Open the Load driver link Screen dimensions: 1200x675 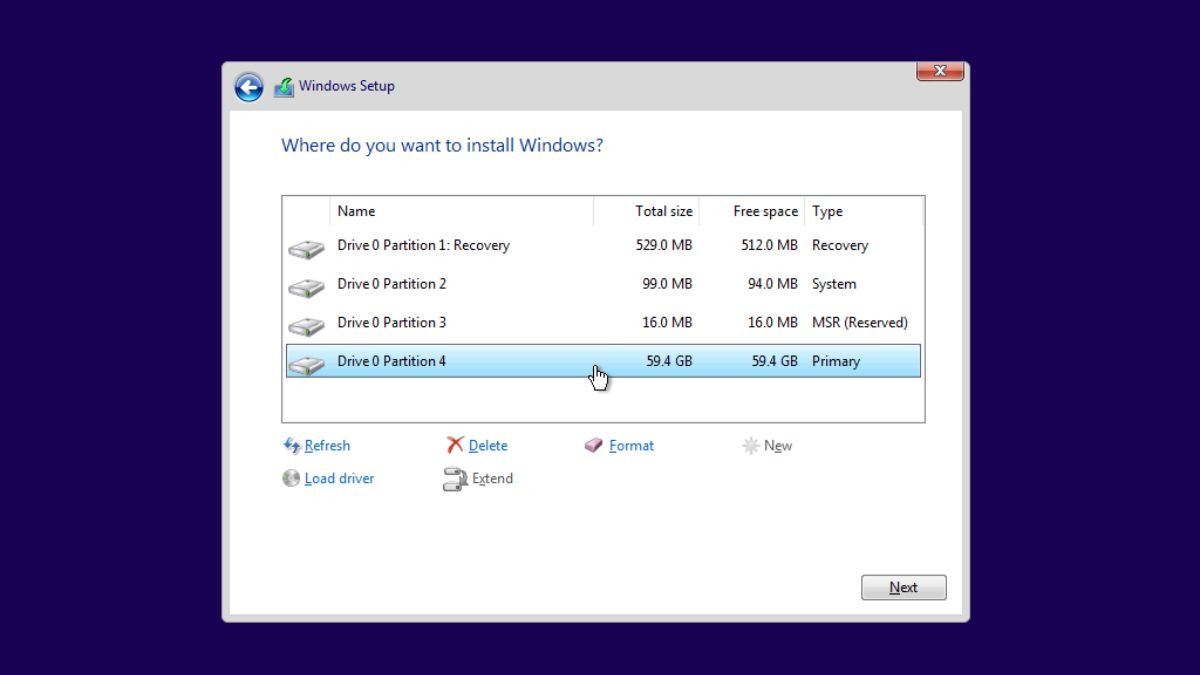tap(339, 479)
